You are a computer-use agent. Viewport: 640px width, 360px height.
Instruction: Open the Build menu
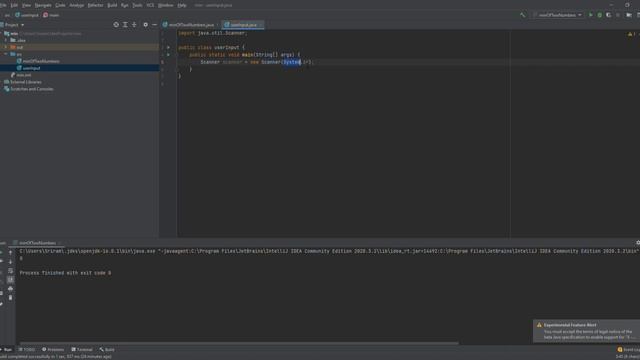coord(112,5)
